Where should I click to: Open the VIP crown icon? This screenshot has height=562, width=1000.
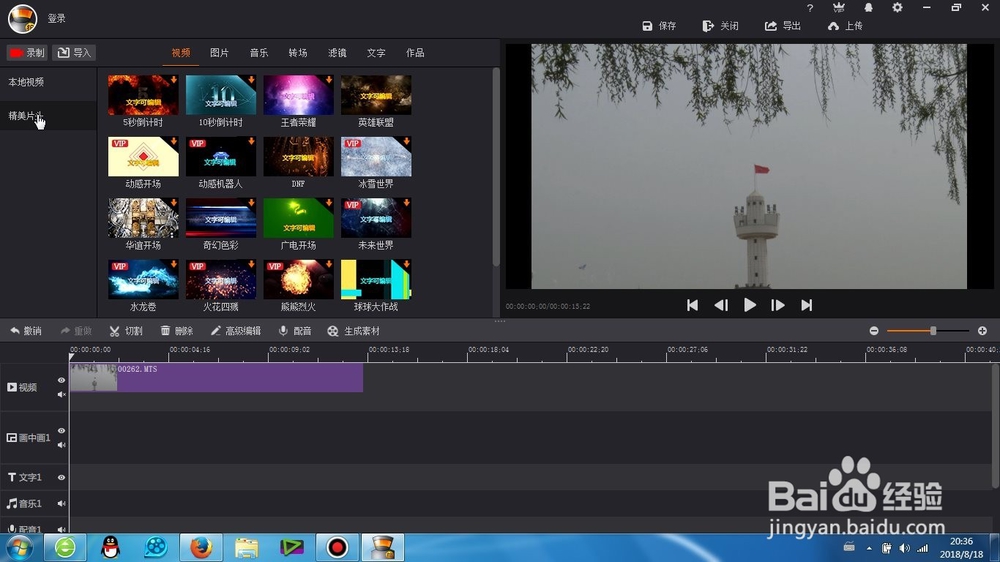839,8
